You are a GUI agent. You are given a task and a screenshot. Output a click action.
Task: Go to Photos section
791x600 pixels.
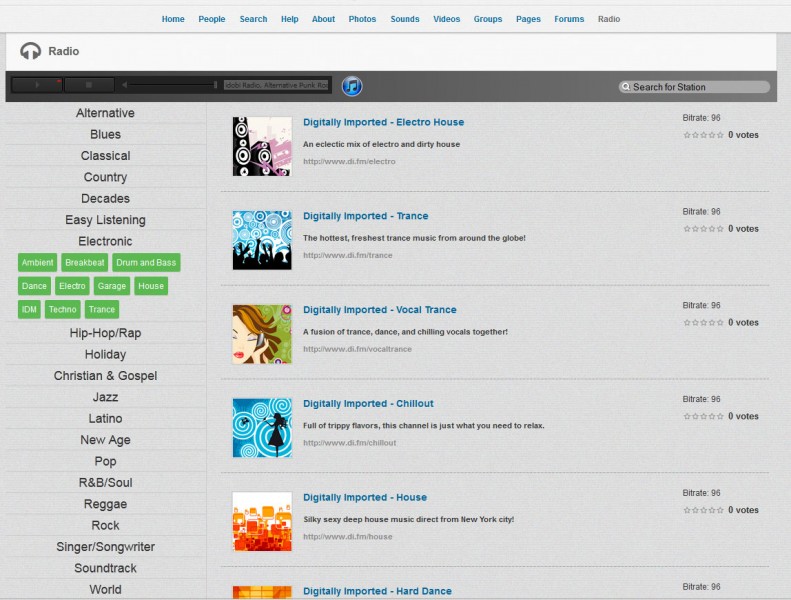click(362, 19)
